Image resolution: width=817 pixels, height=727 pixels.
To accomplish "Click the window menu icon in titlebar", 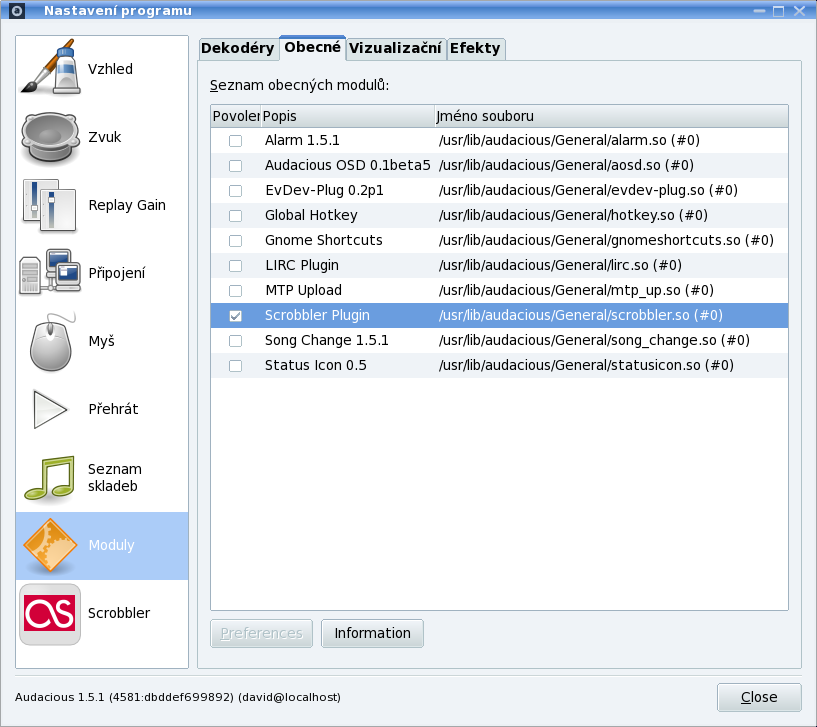I will coord(17,10).
